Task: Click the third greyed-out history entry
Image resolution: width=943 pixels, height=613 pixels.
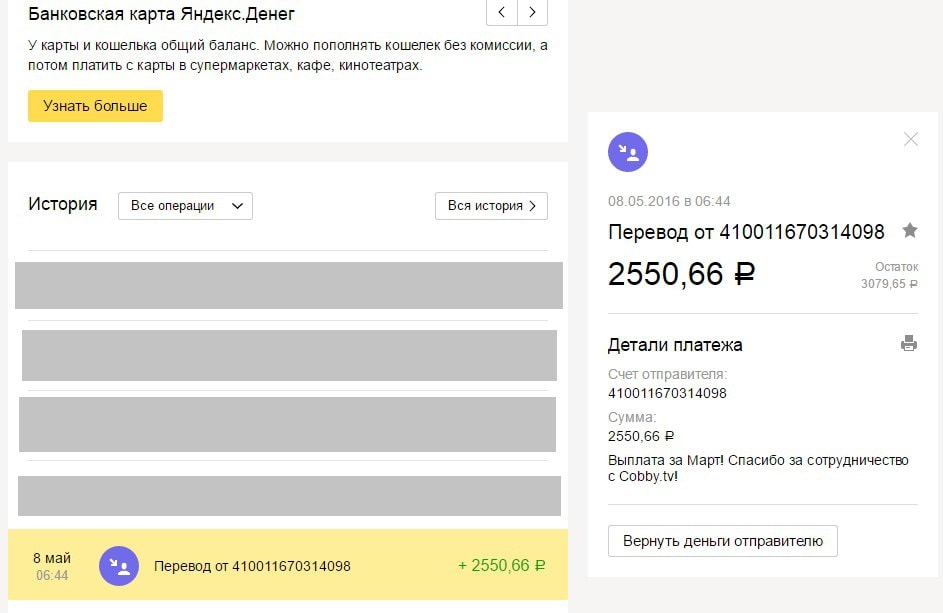Action: (x=287, y=424)
